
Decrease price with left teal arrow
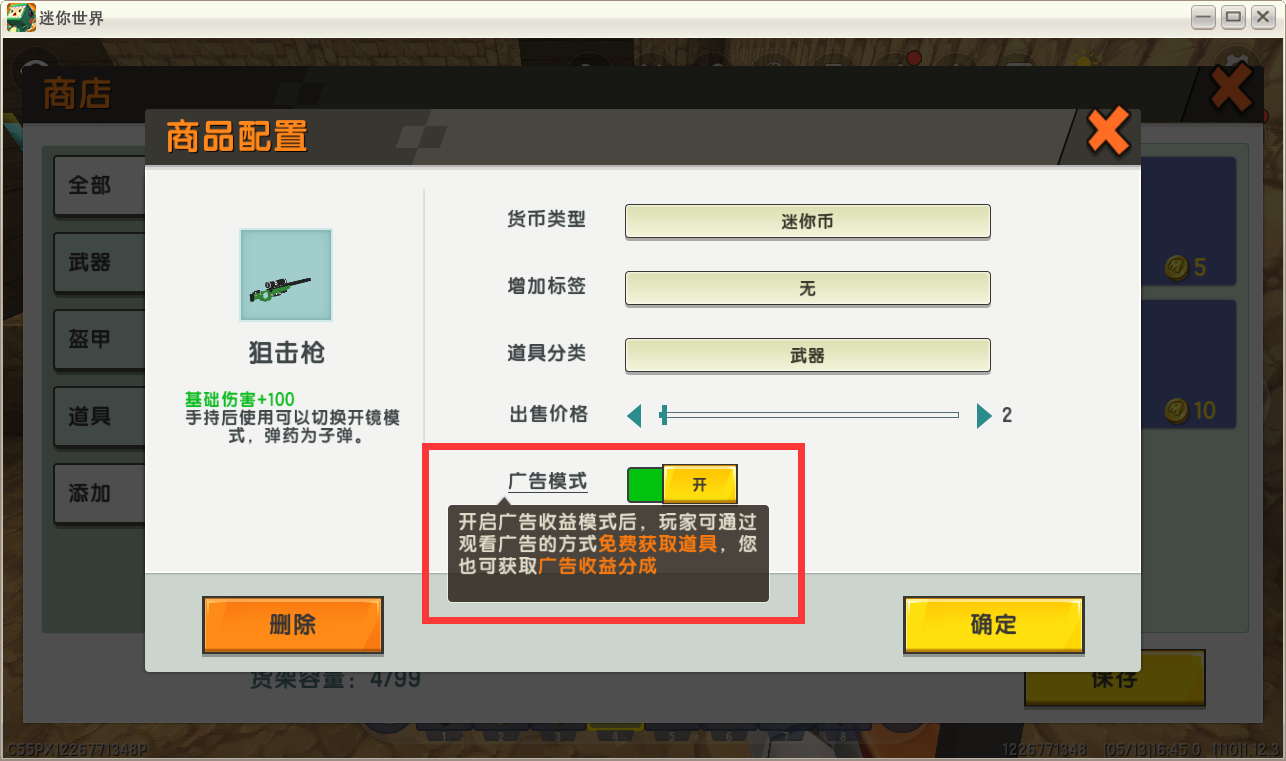pyautogui.click(x=634, y=415)
